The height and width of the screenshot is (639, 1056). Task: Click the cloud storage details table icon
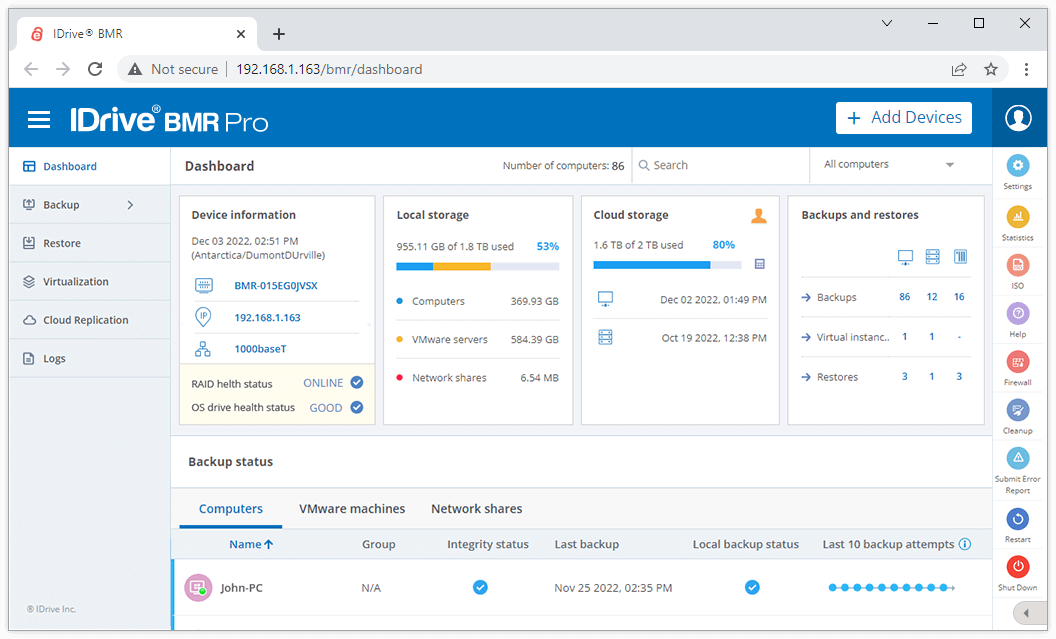[760, 264]
